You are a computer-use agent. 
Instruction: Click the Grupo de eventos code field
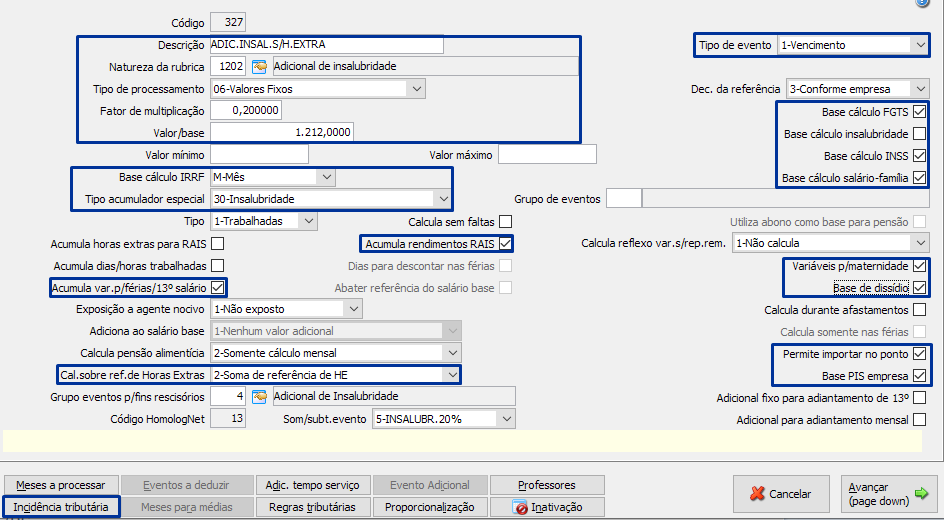tap(624, 199)
